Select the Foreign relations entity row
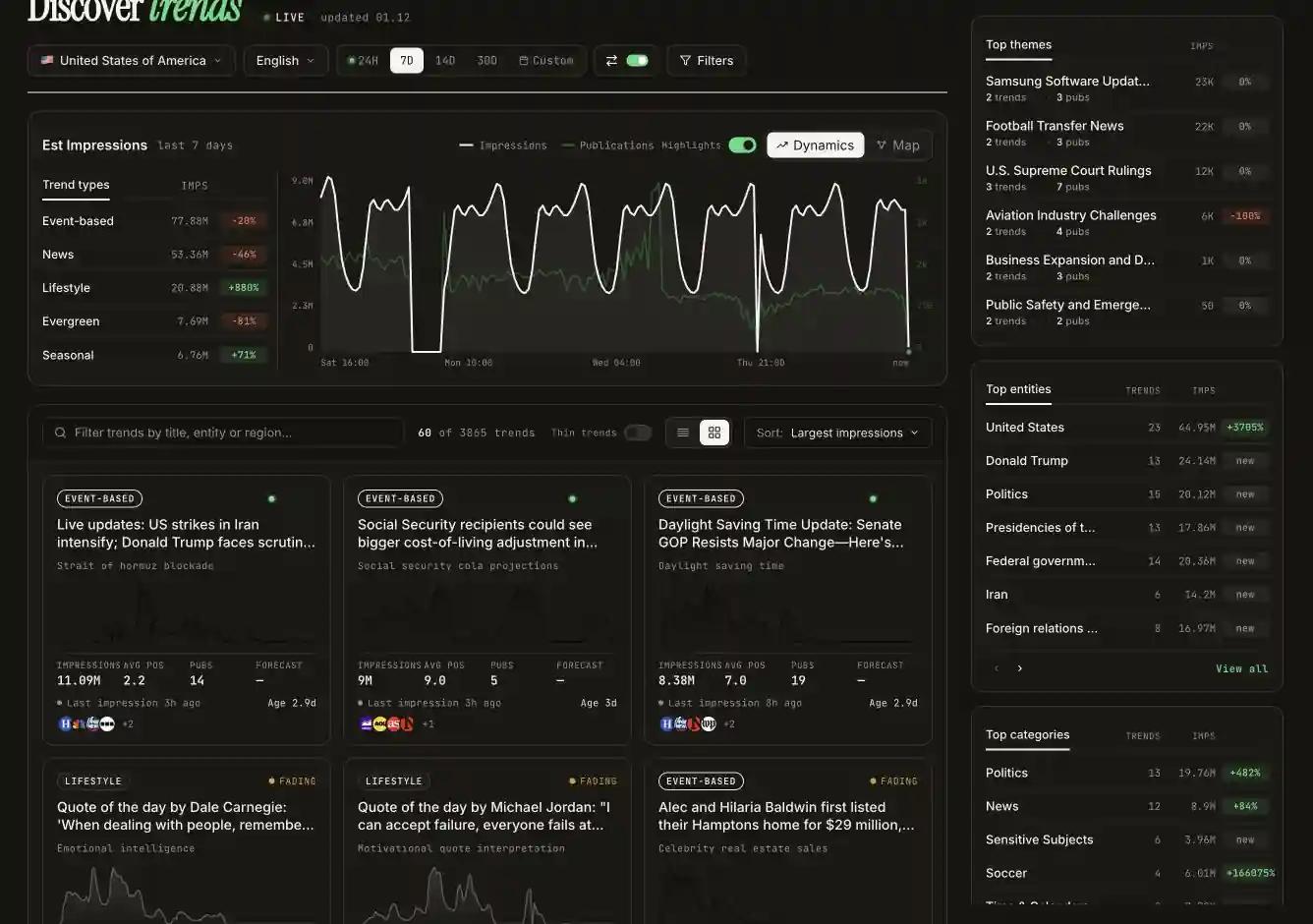This screenshot has width=1313, height=924. pos(1126,628)
